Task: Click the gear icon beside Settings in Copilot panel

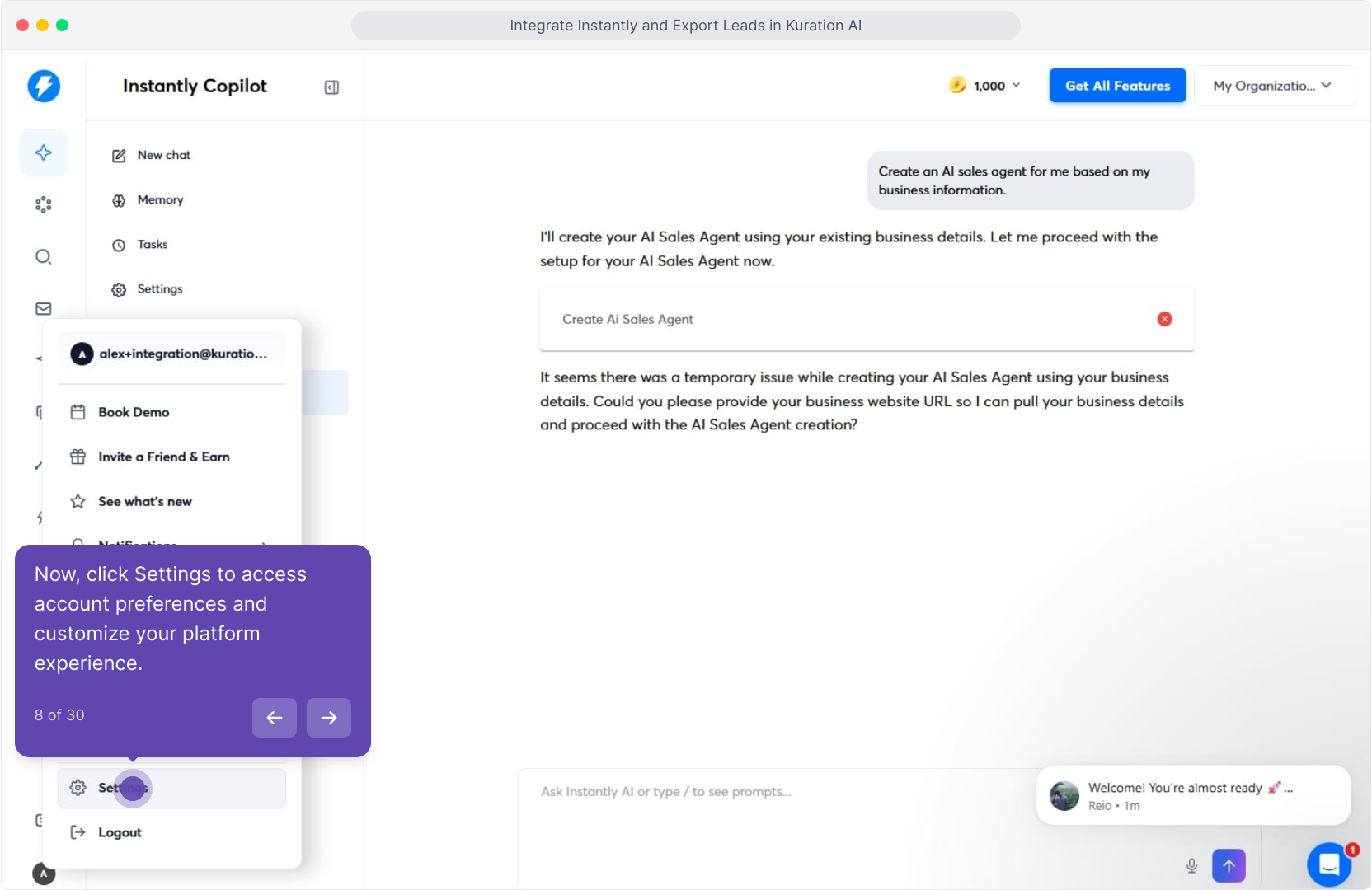Action: 119,289
